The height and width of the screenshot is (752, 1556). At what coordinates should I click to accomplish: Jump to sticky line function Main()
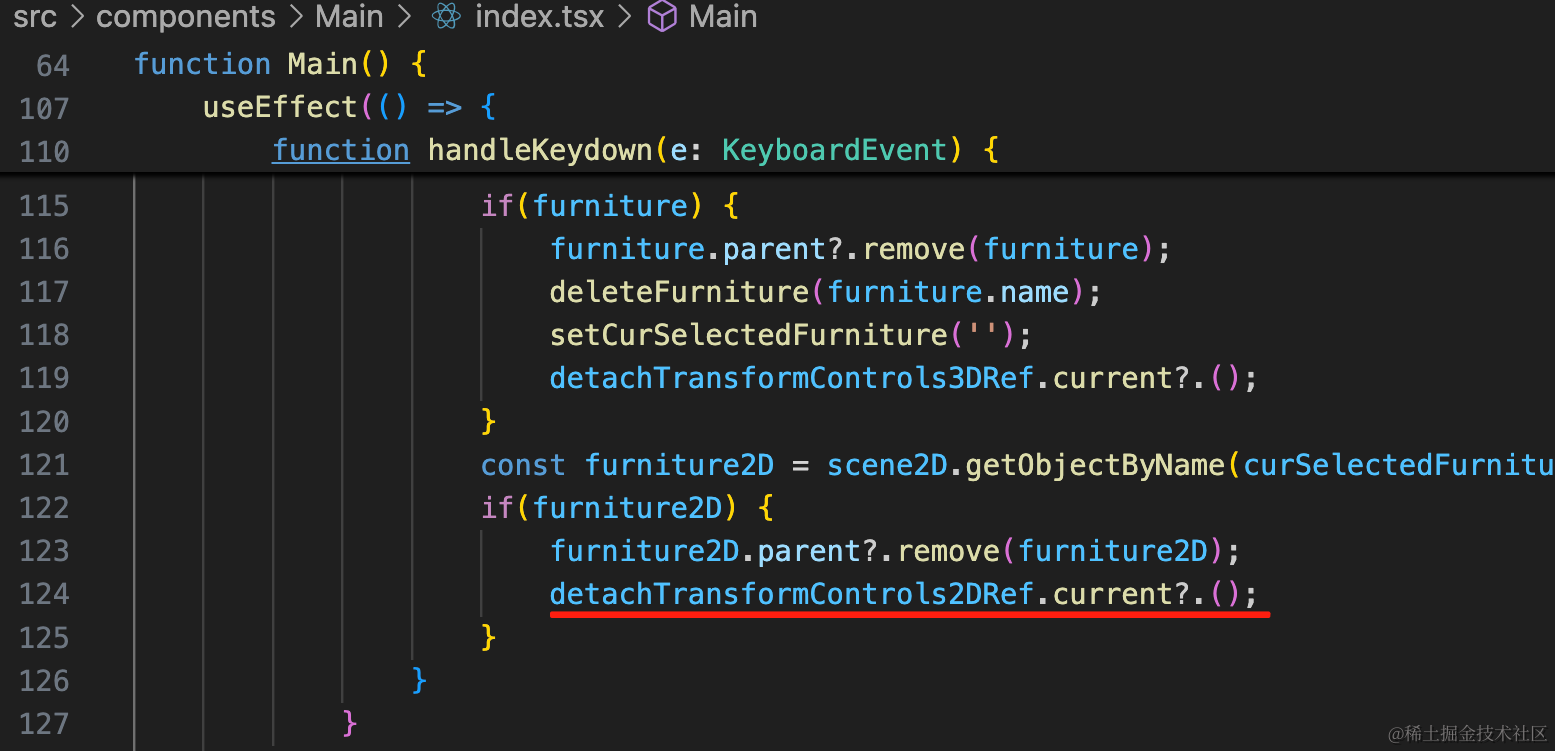coord(281,64)
